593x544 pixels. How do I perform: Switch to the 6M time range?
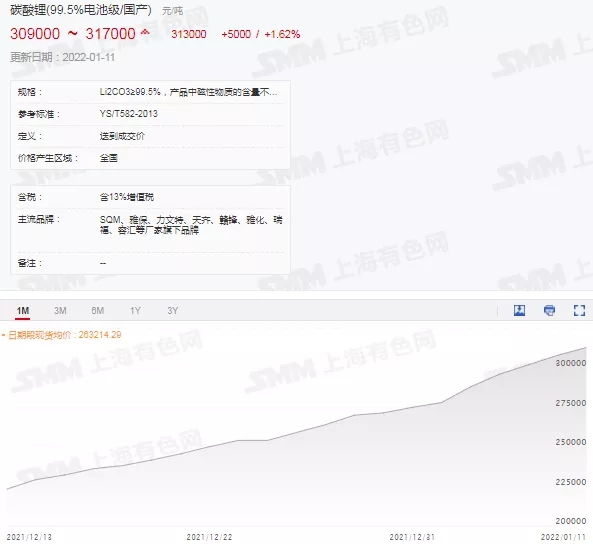98,311
